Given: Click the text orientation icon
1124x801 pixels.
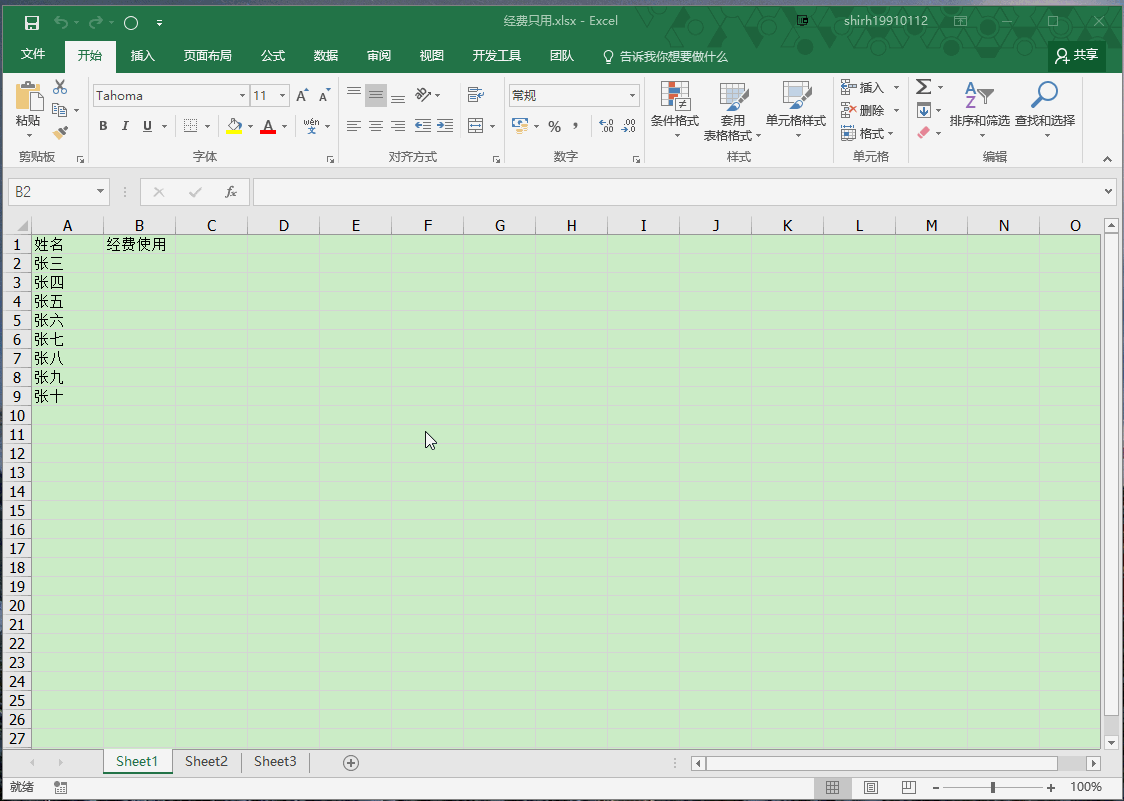Looking at the screenshot, I should click(x=423, y=95).
